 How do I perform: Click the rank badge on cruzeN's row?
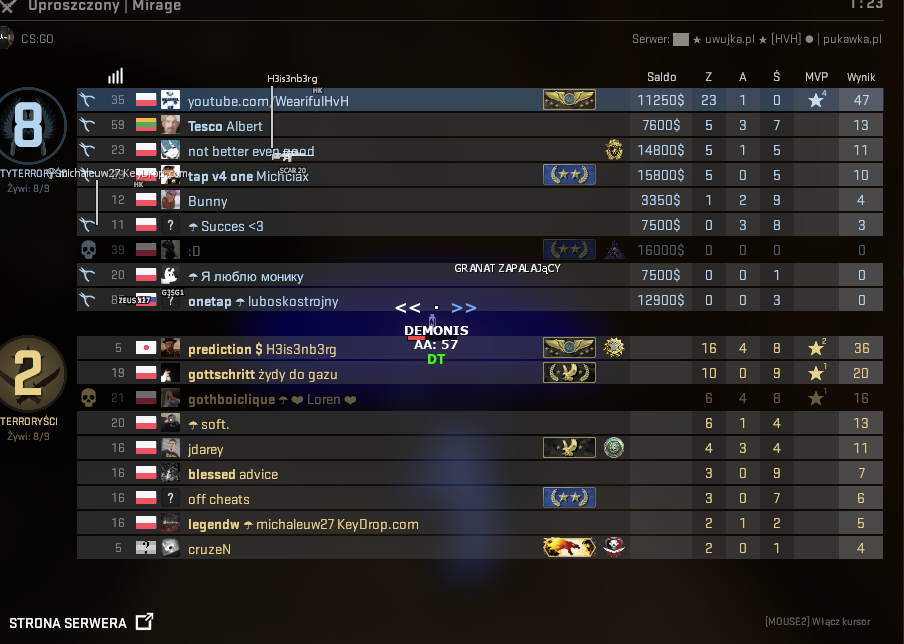coord(569,547)
